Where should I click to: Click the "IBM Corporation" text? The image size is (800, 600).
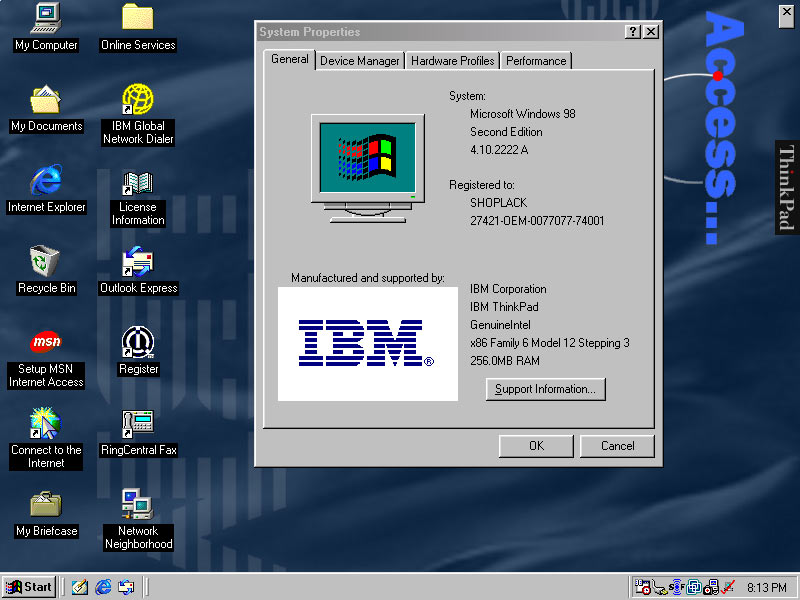click(508, 289)
